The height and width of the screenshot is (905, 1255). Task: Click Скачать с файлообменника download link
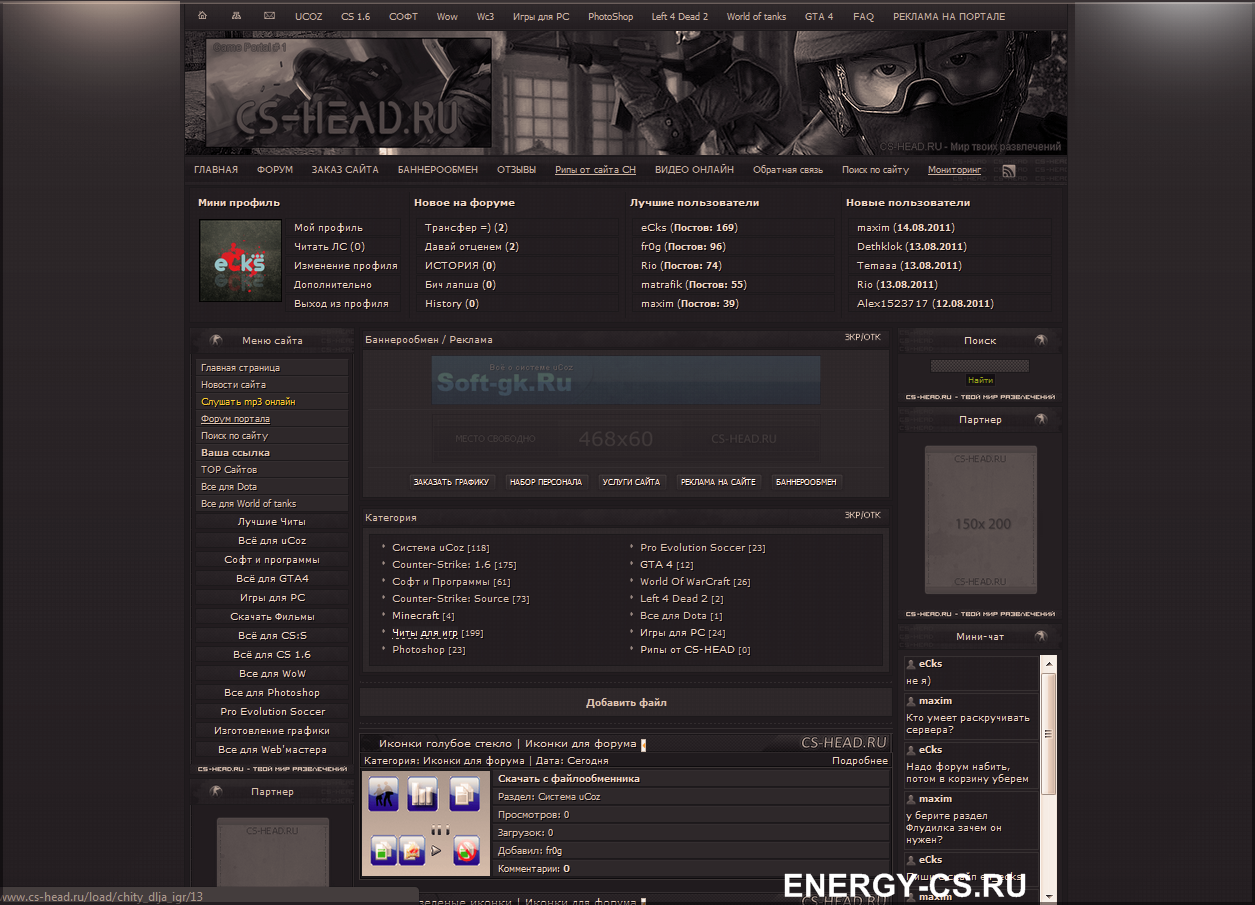569,779
